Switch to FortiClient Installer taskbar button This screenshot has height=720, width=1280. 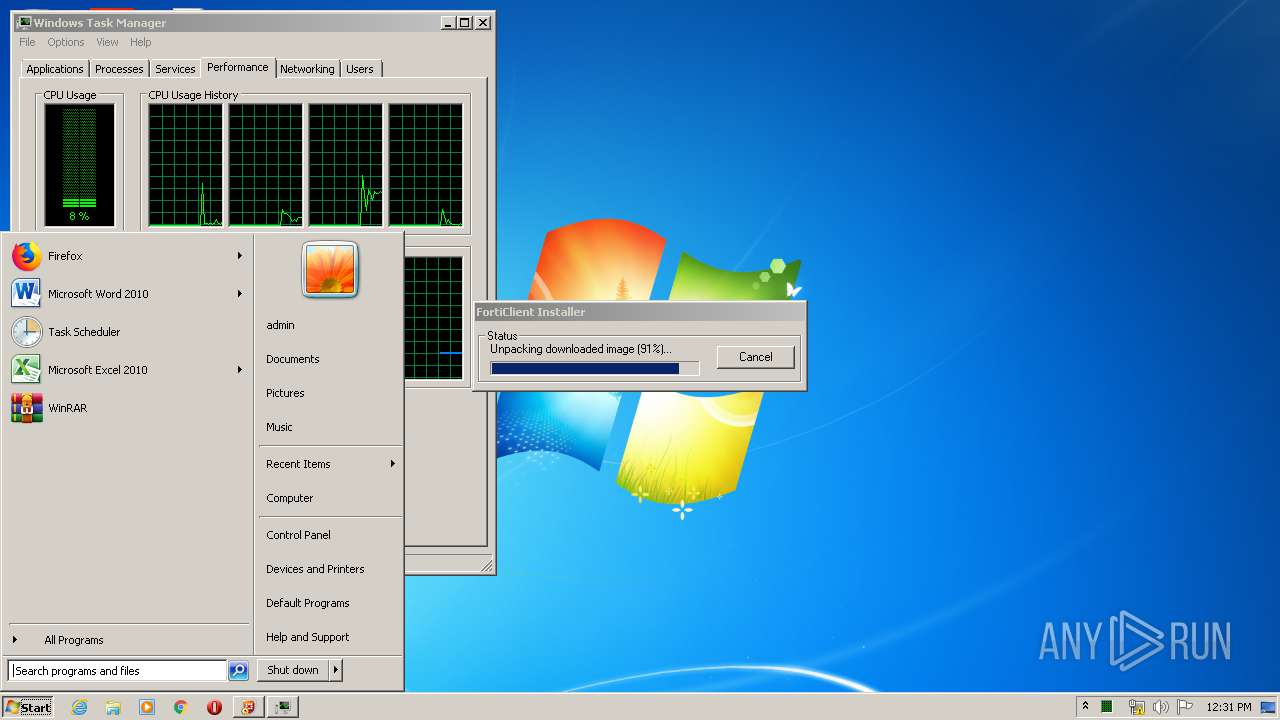248,707
